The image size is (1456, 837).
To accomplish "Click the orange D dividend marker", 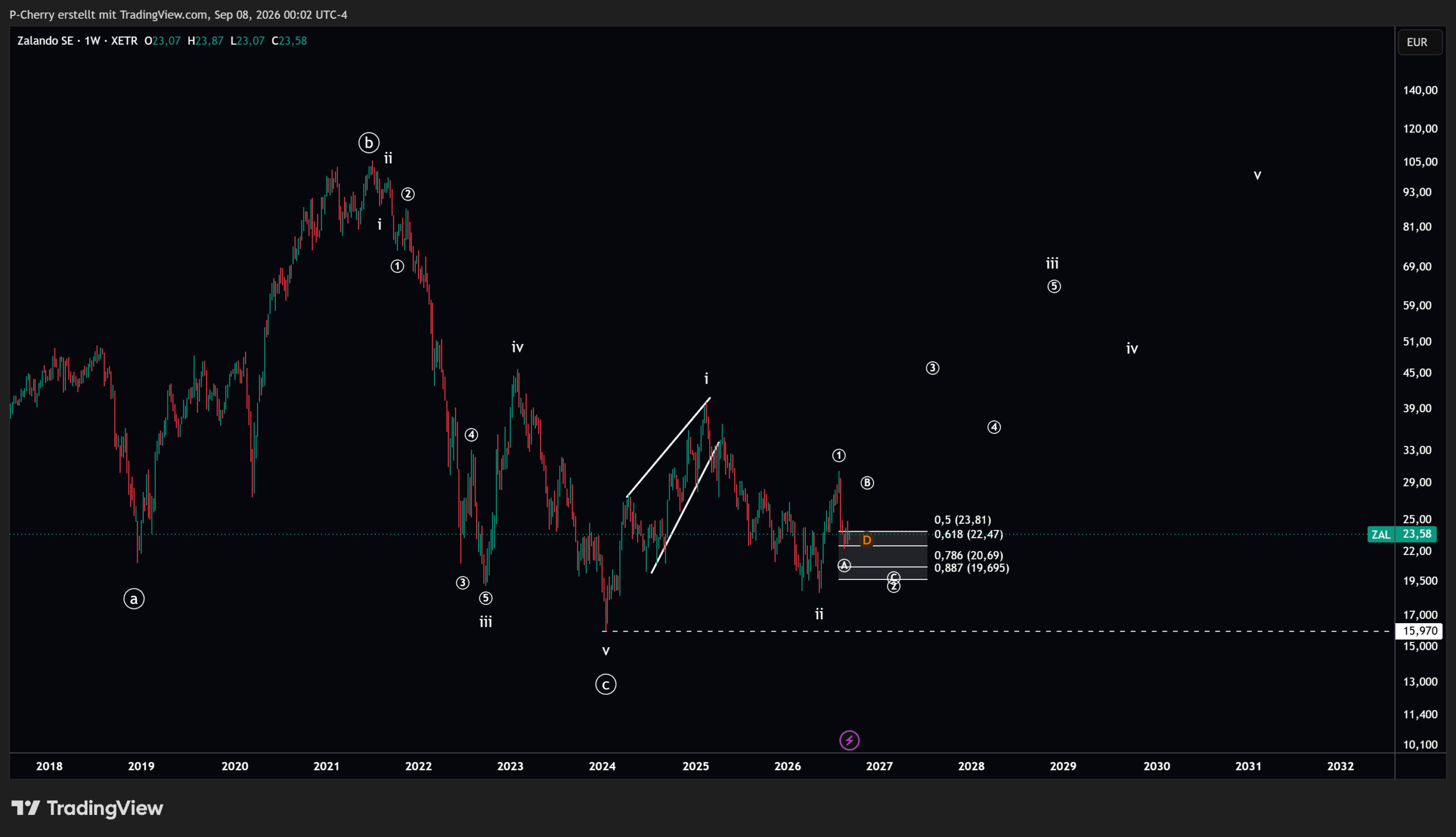I will coord(867,540).
